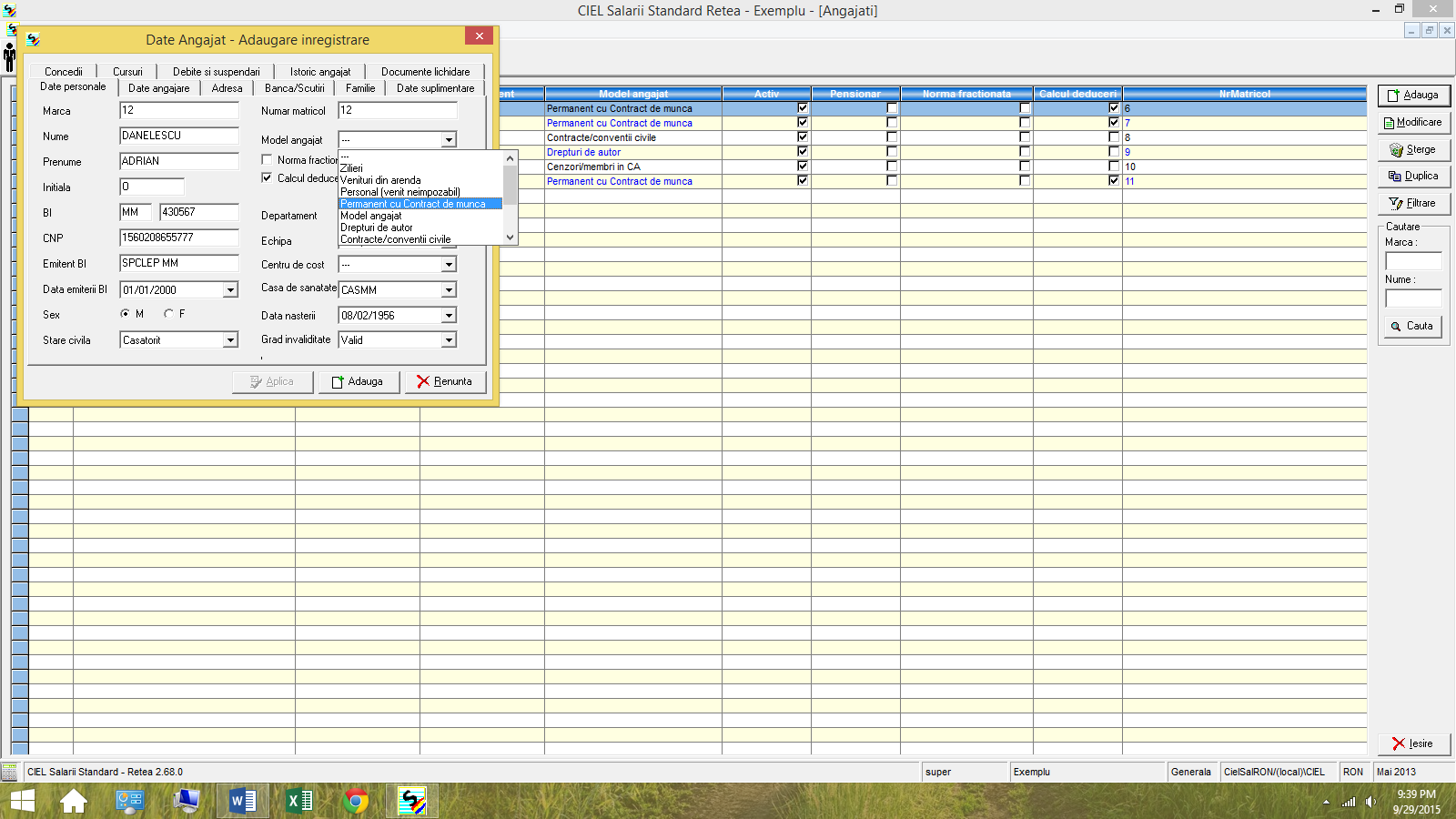Image resolution: width=1456 pixels, height=819 pixels.
Task: Toggle Norma fractionata checkbox in dialog
Action: [x=267, y=159]
